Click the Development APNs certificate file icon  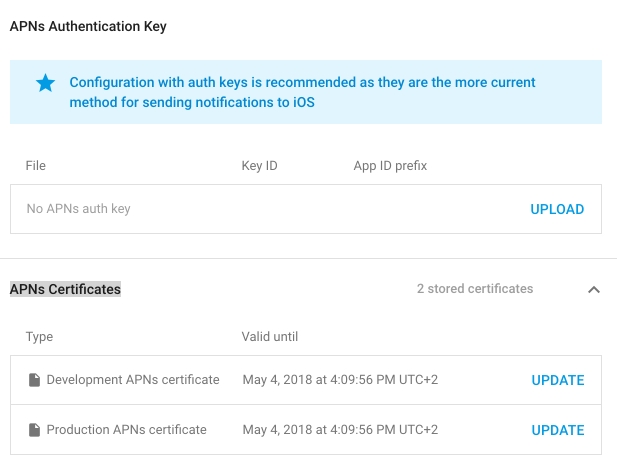click(x=34, y=380)
